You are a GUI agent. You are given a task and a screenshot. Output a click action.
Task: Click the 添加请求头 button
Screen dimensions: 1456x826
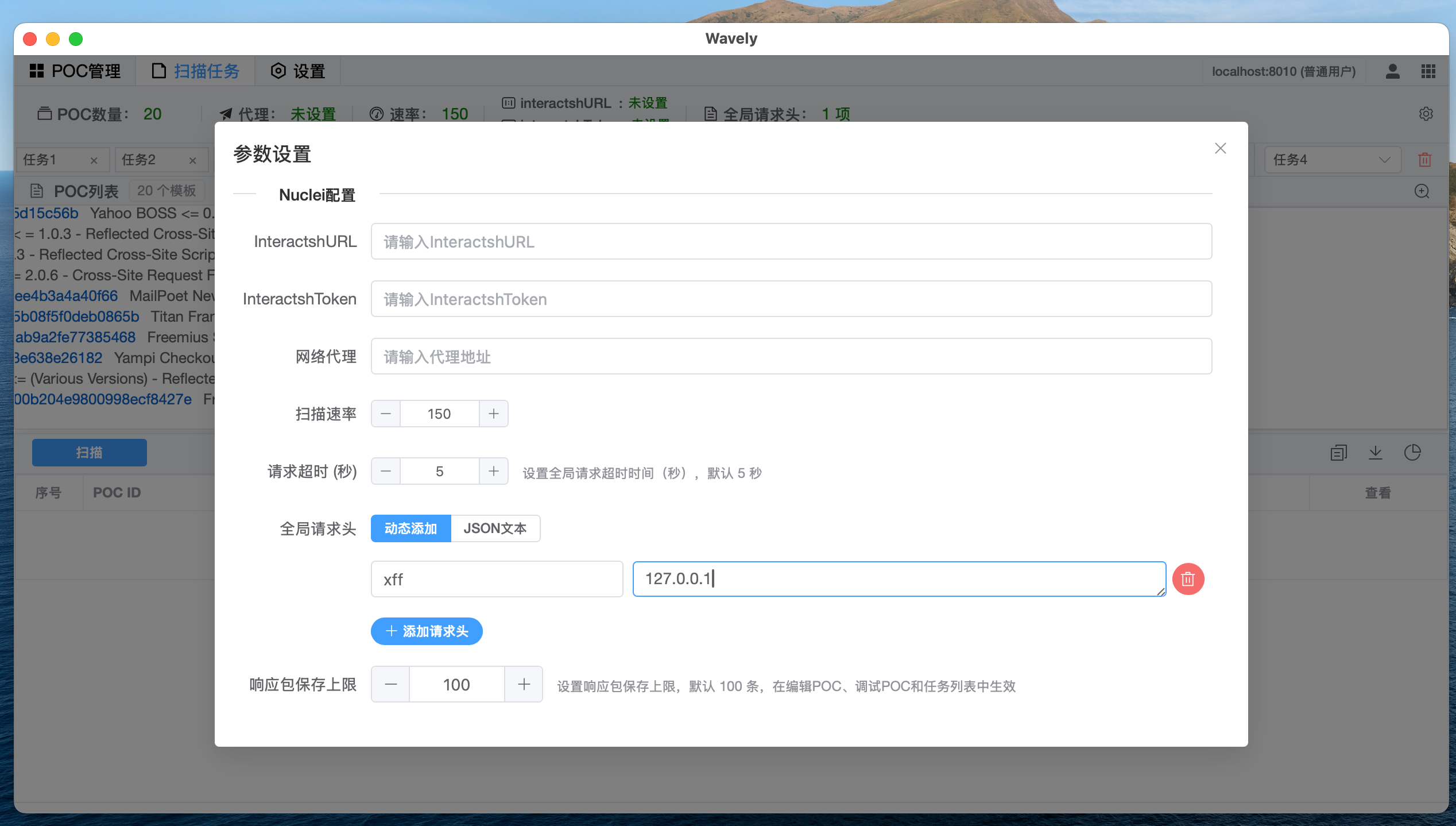click(427, 631)
